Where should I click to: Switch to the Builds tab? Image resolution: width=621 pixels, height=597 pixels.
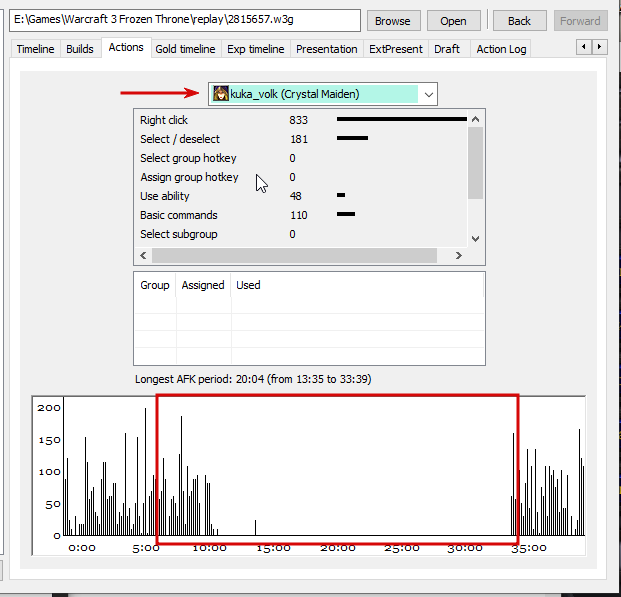[x=80, y=49]
